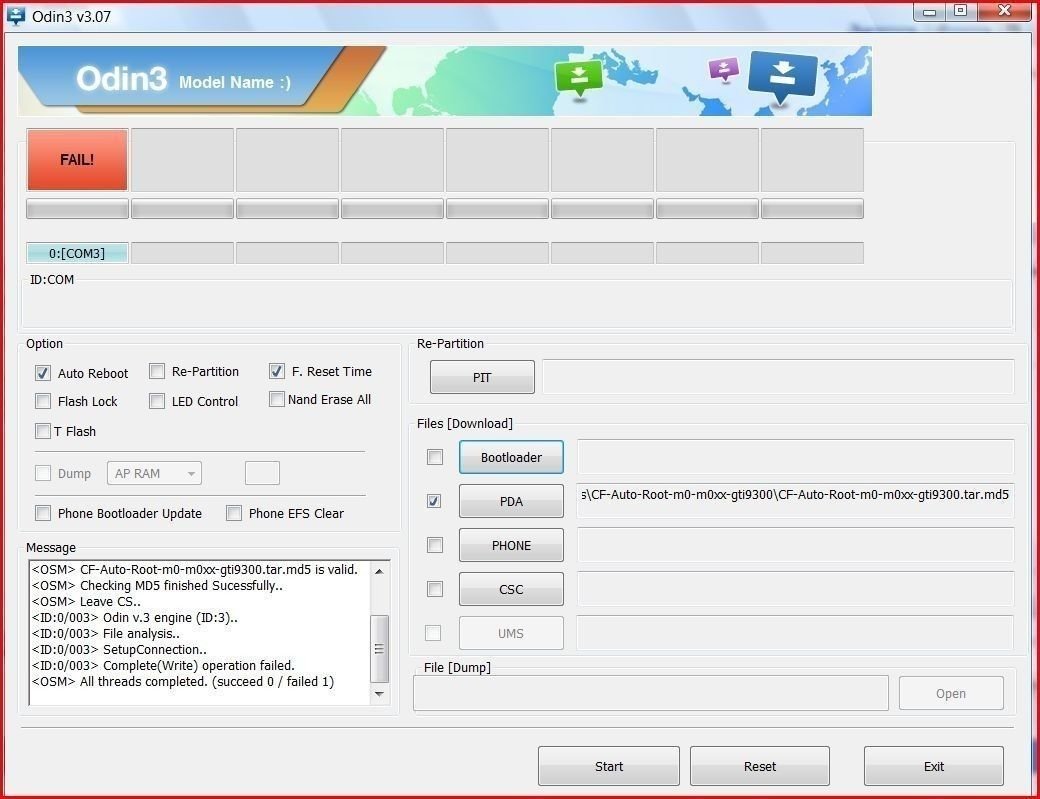Viewport: 1040px width, 799px height.
Task: Check Phone EFS Clear option
Action: tap(234, 513)
